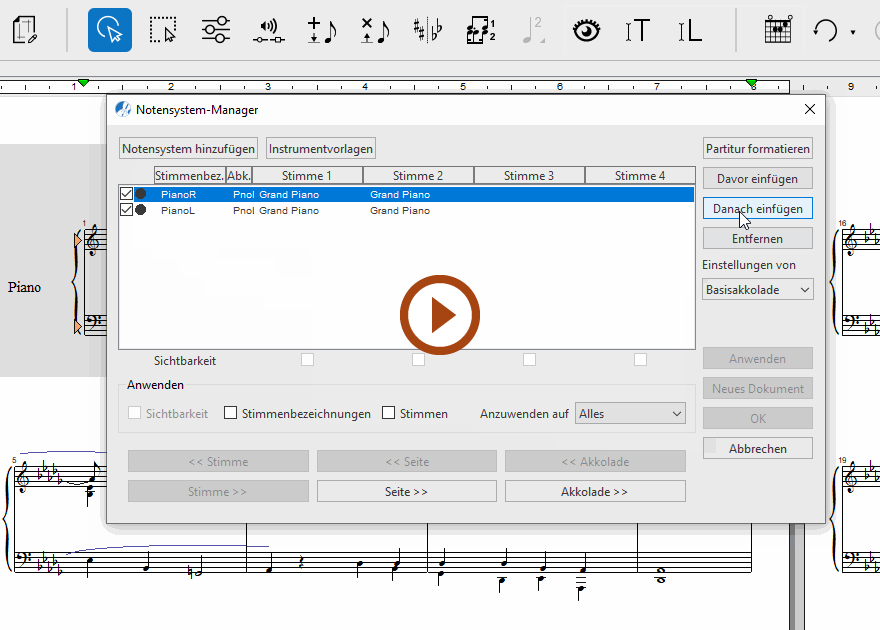
Task: Click the Partitur formatieren button
Action: click(x=757, y=149)
